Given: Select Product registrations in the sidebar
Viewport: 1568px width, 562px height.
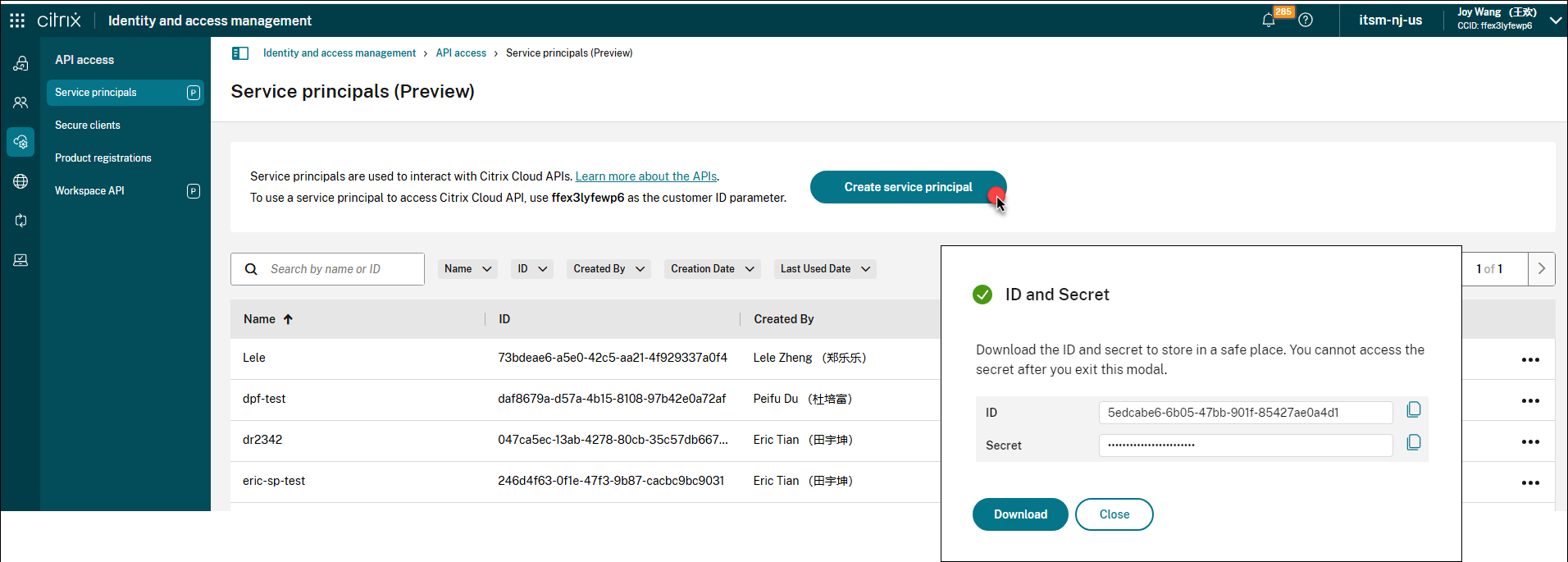Looking at the screenshot, I should click(x=103, y=158).
